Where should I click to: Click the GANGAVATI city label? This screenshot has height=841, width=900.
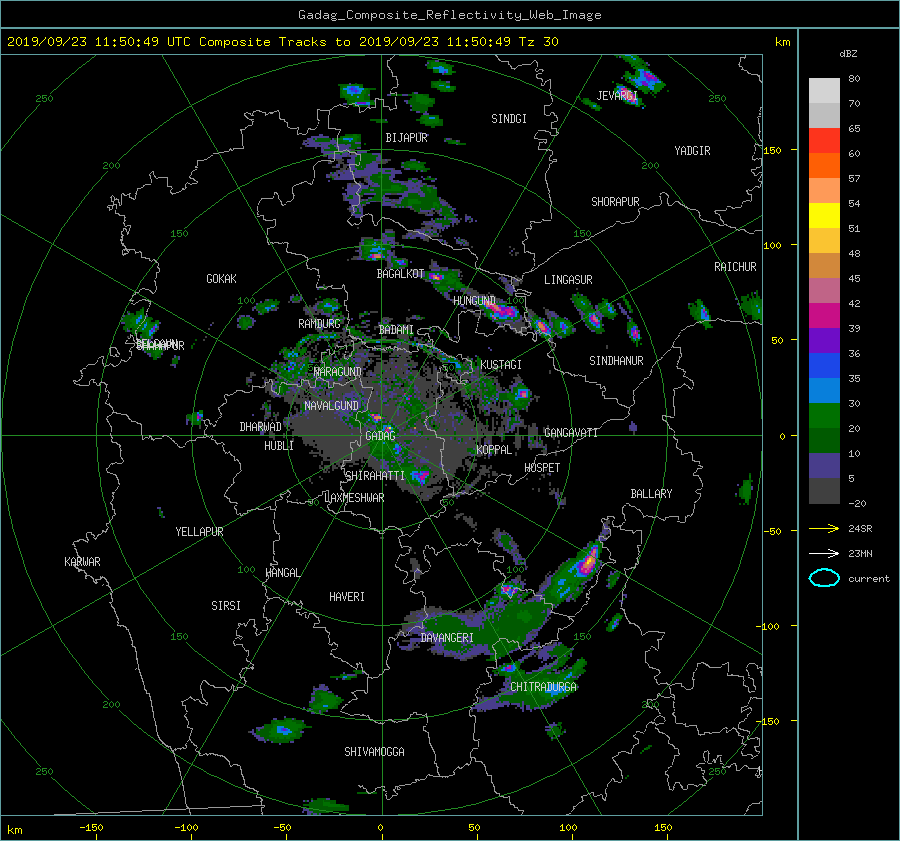click(x=571, y=433)
